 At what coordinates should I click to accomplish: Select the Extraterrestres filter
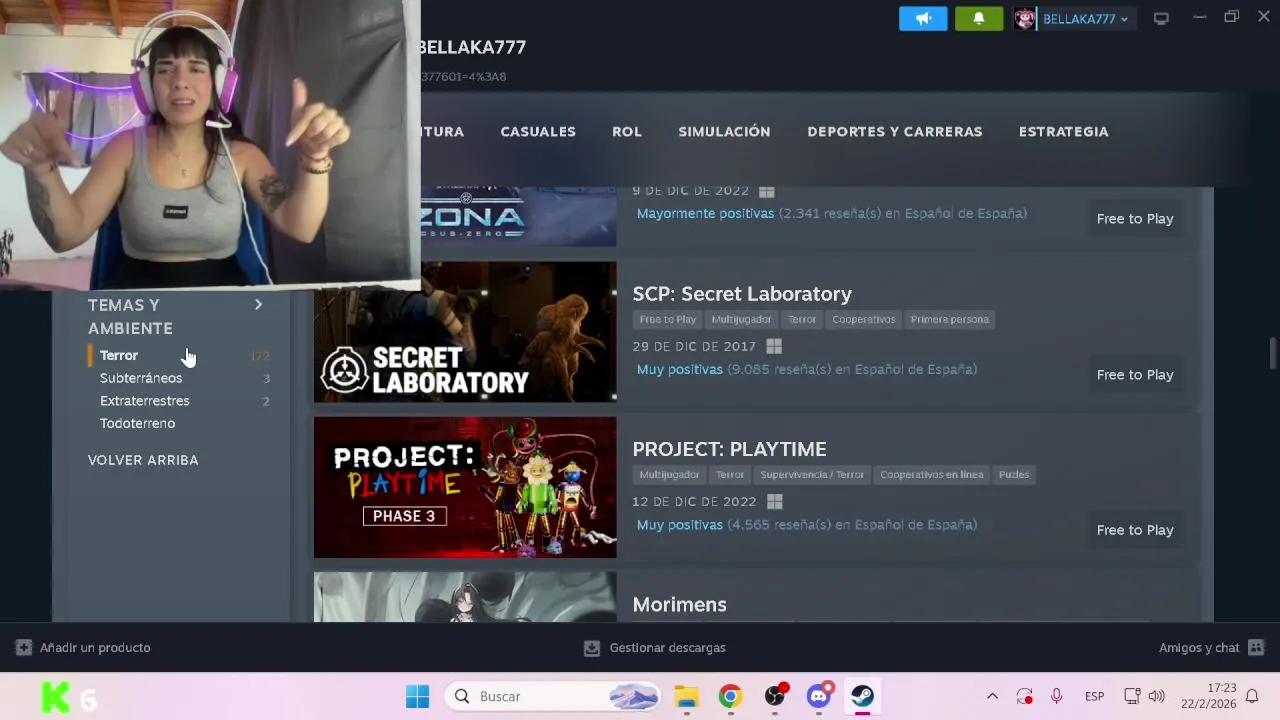145,401
